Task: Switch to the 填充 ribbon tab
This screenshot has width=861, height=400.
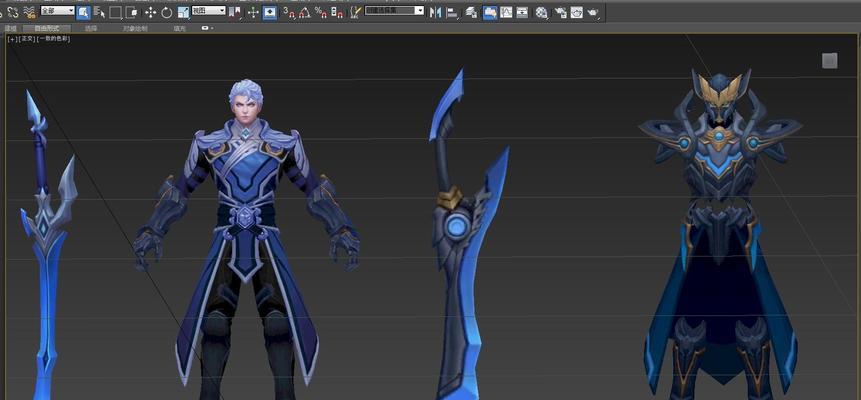Action: (x=180, y=28)
